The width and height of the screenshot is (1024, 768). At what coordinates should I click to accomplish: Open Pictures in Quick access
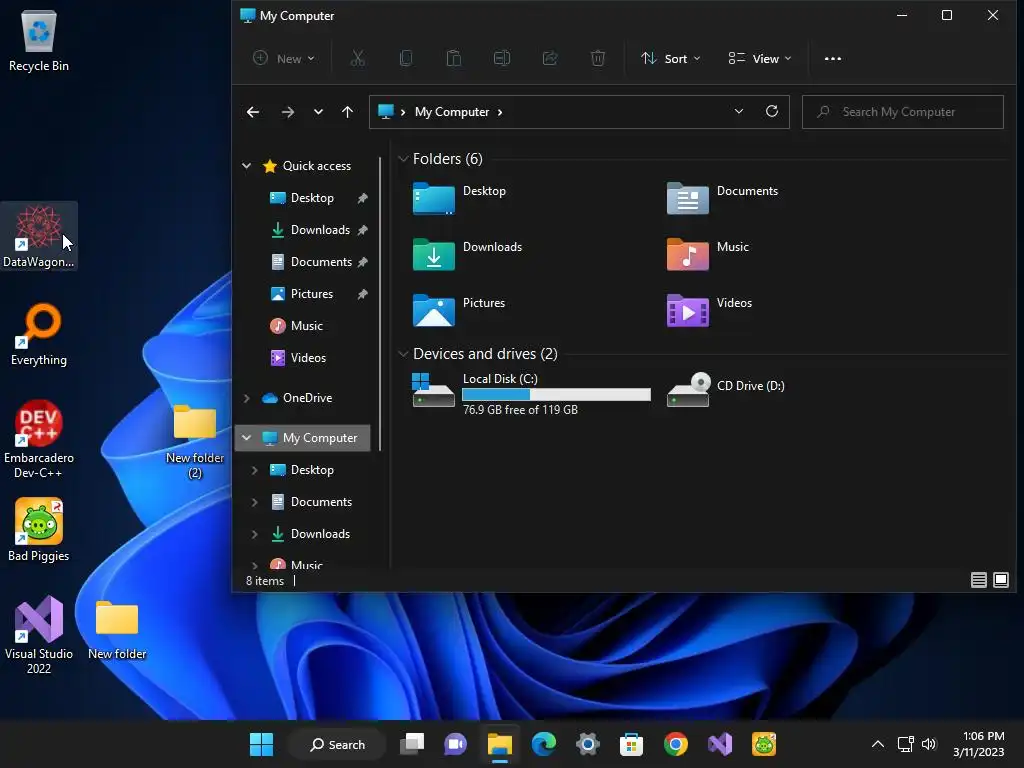[312, 294]
